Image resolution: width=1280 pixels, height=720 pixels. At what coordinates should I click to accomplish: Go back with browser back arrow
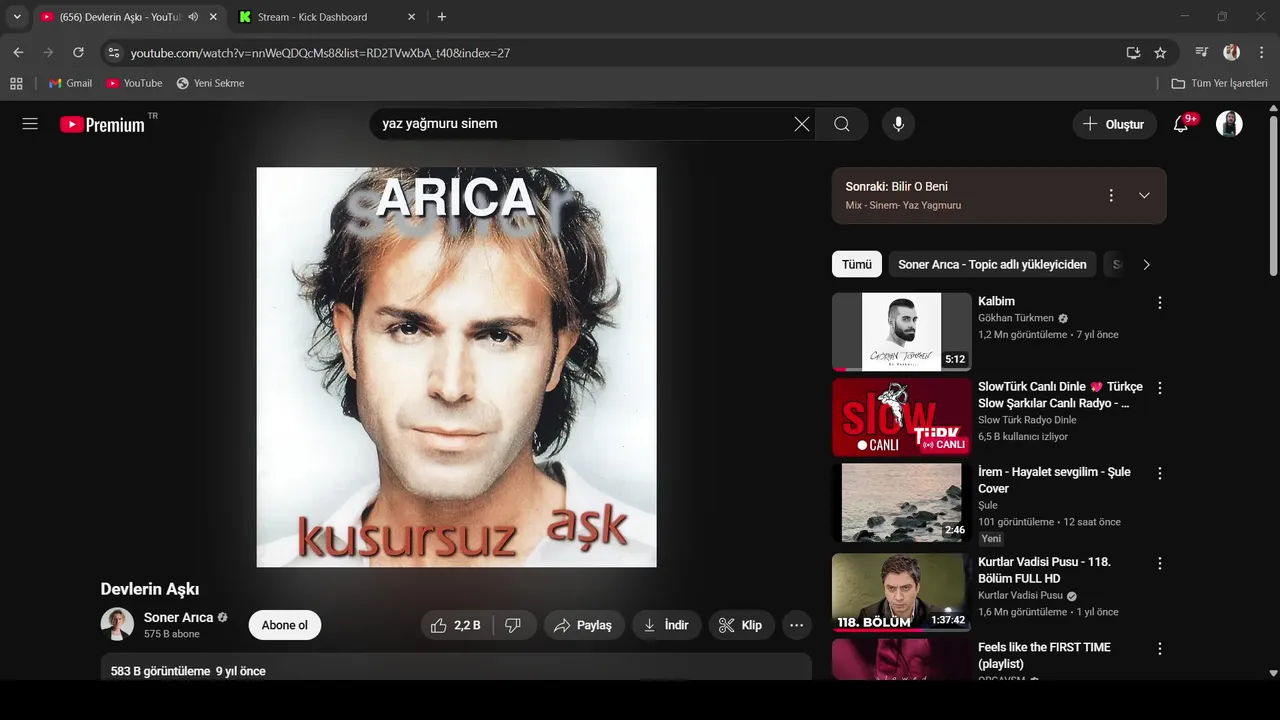coord(18,53)
